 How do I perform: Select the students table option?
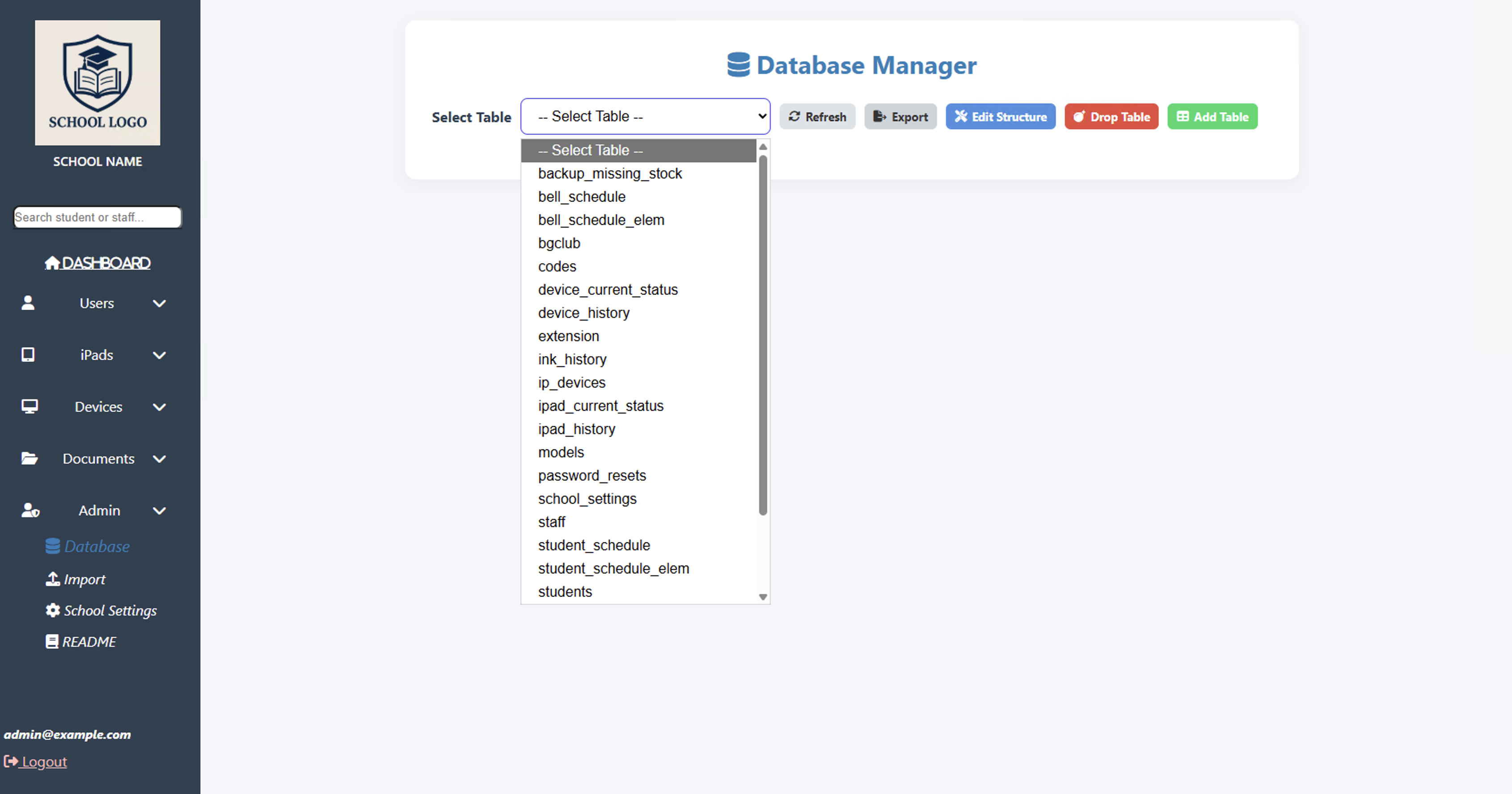point(565,591)
